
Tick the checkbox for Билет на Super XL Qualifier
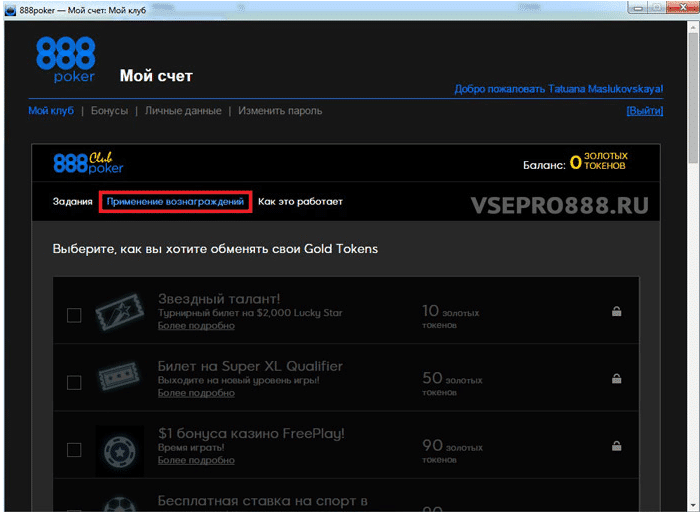coord(74,383)
